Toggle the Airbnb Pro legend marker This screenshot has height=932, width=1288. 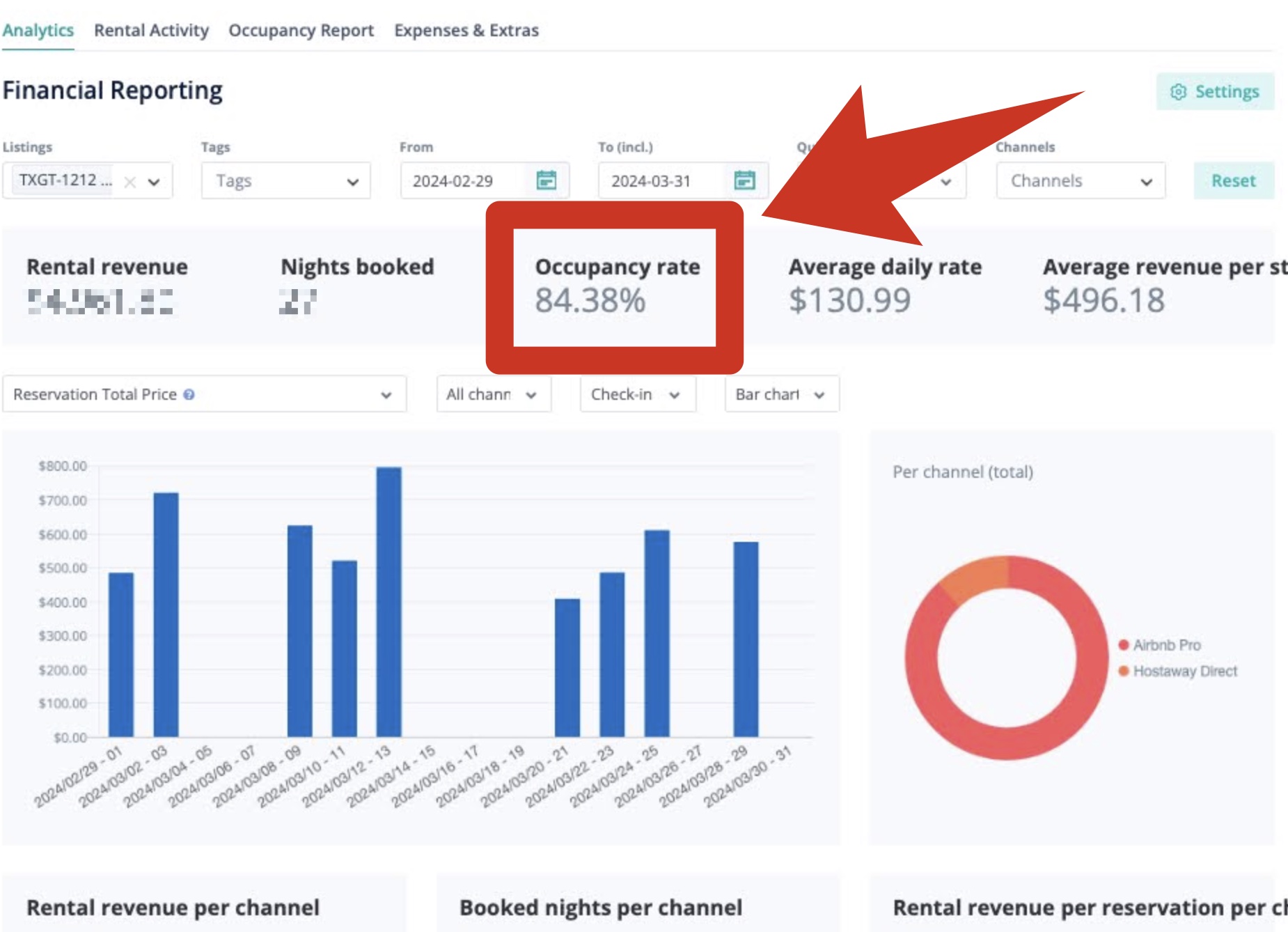(x=1123, y=645)
